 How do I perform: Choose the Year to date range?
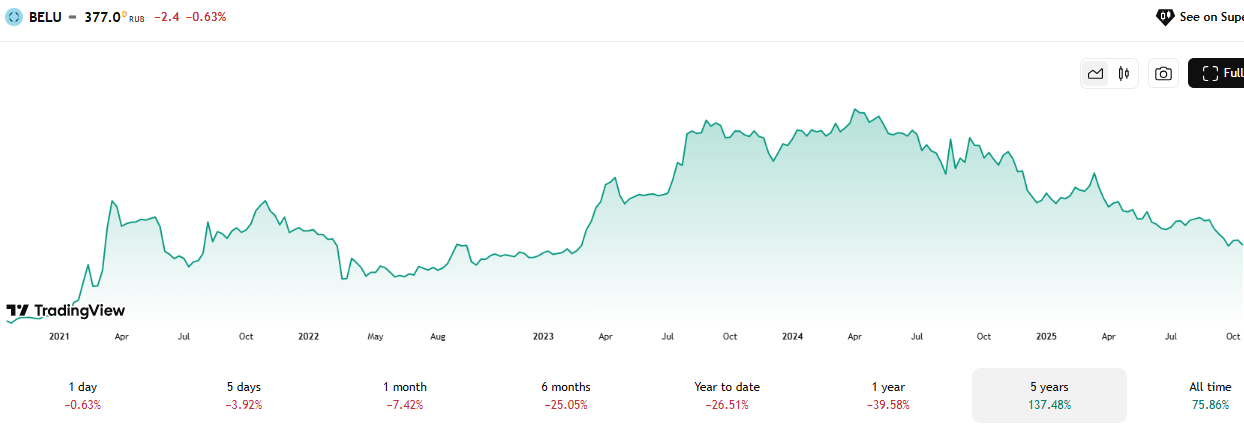tap(727, 395)
